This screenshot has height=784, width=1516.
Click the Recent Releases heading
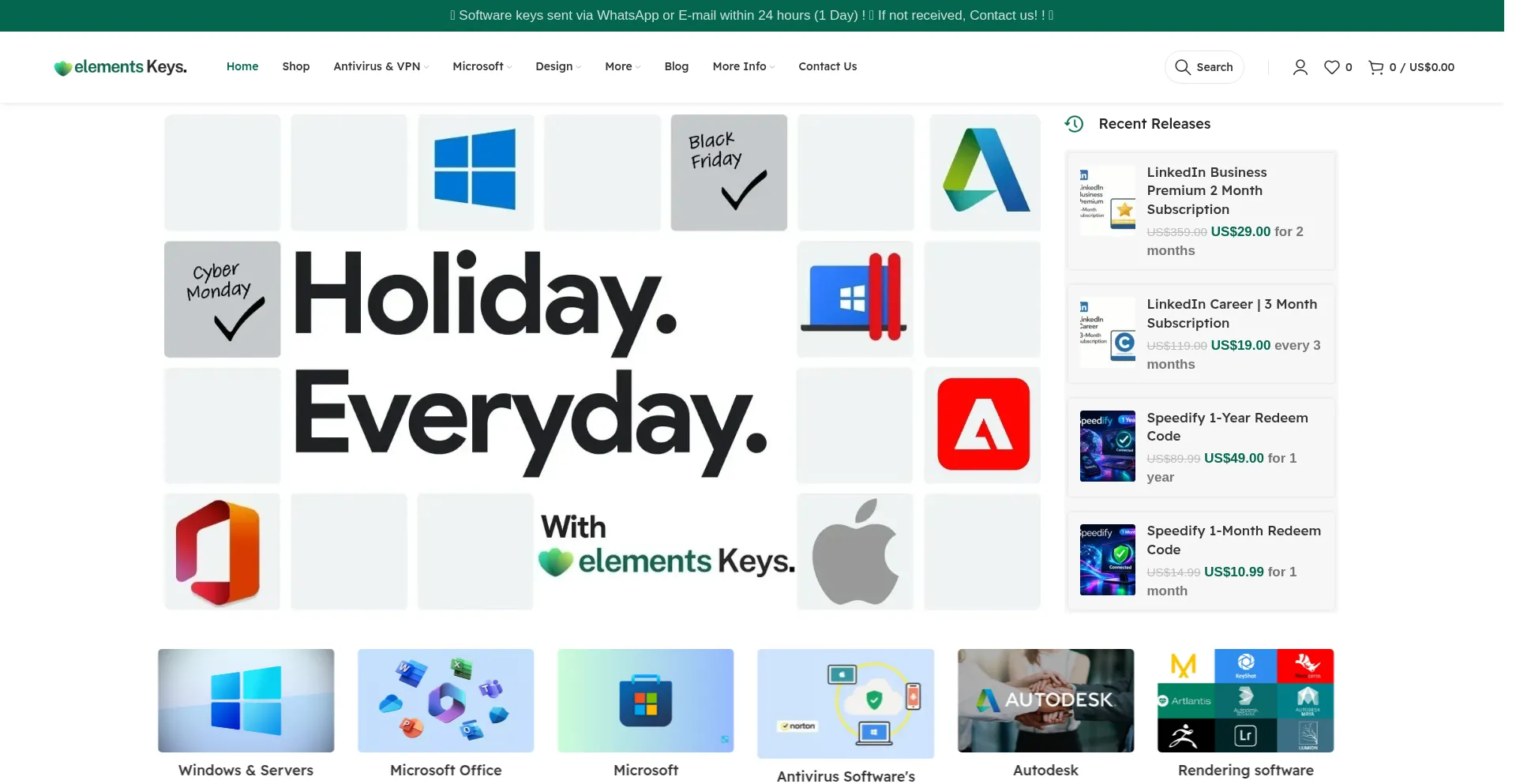pos(1154,124)
